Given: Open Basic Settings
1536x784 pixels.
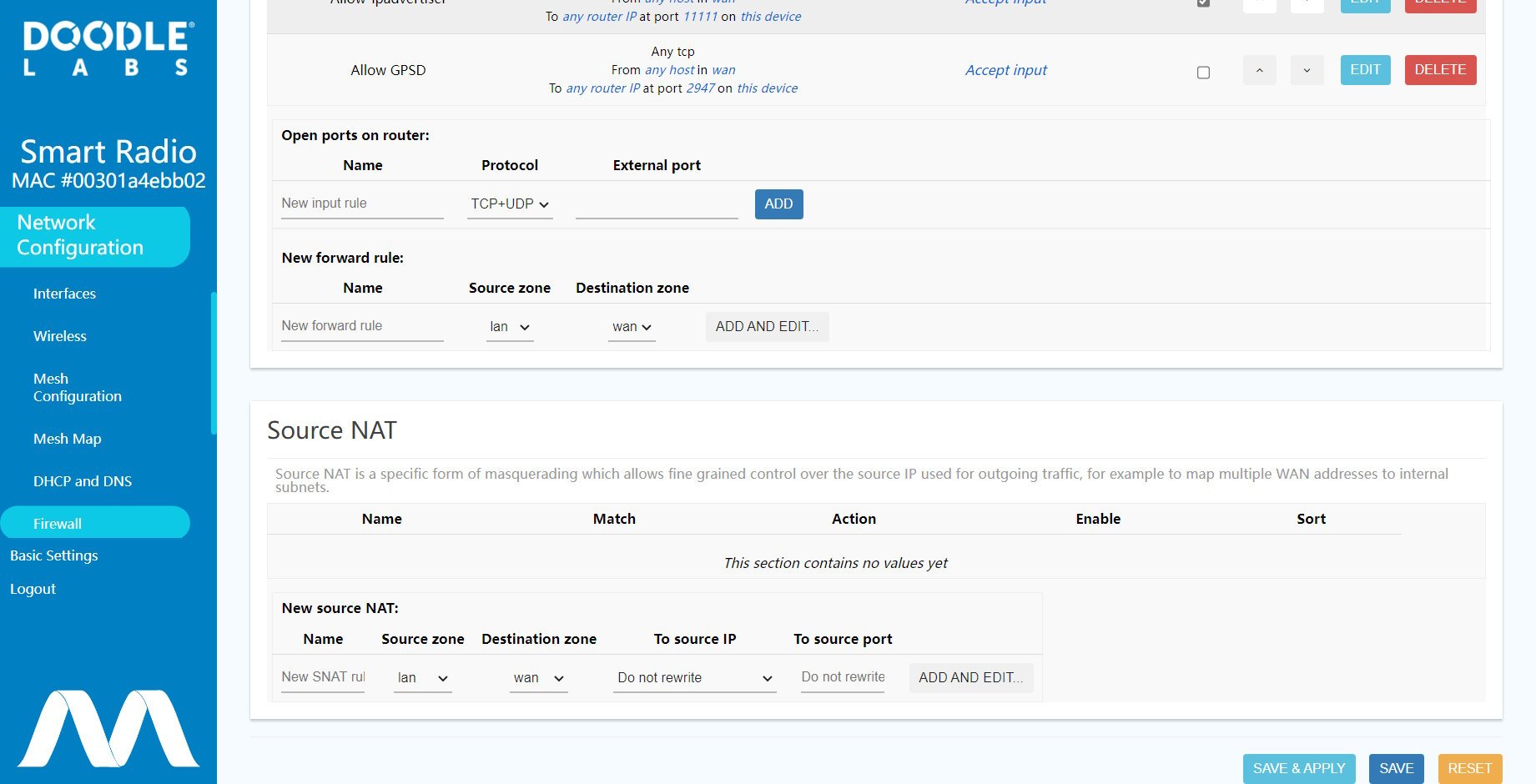Looking at the screenshot, I should pos(54,555).
